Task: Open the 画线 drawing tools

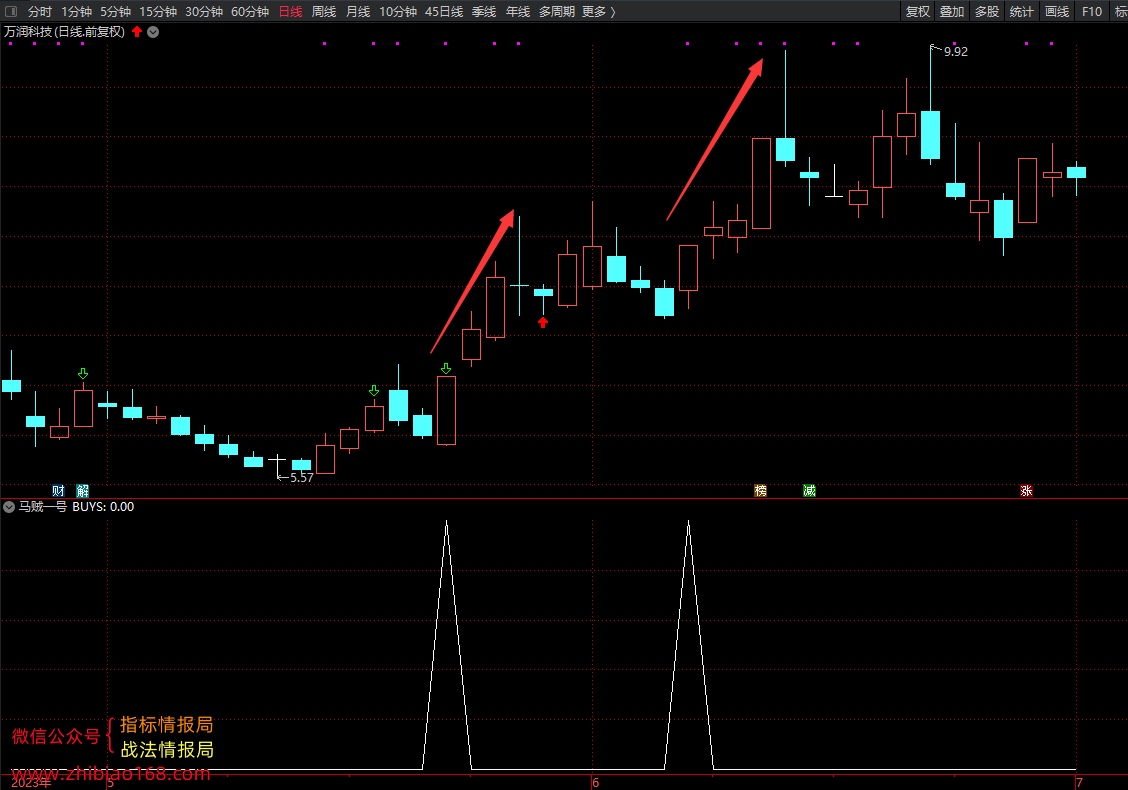Action: 1057,12
